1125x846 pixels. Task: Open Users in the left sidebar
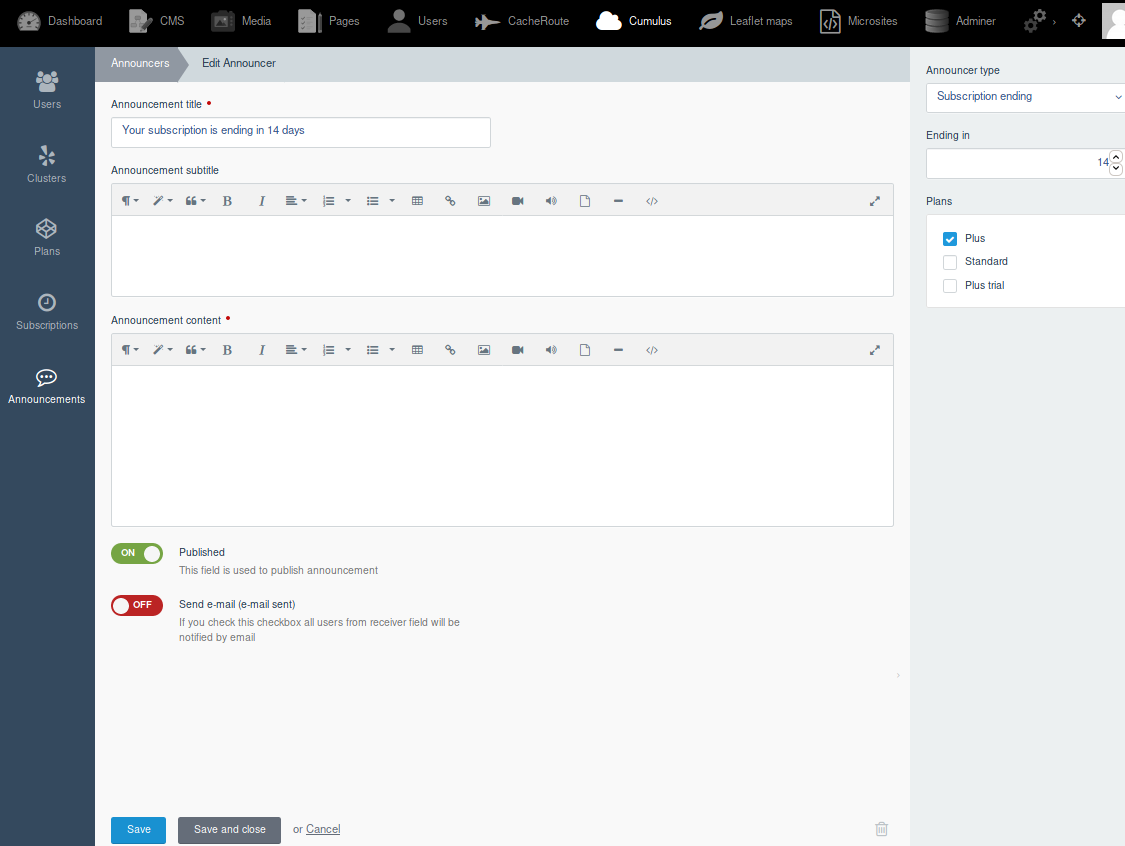point(47,90)
